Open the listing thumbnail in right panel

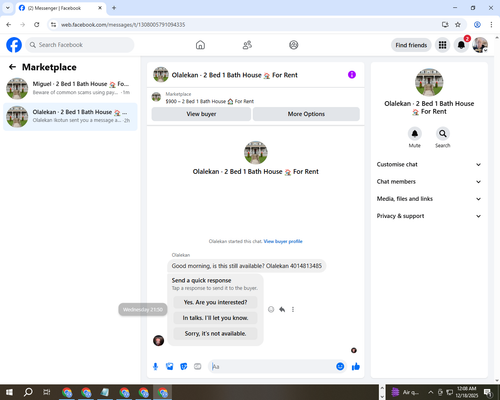pyautogui.click(x=429, y=82)
